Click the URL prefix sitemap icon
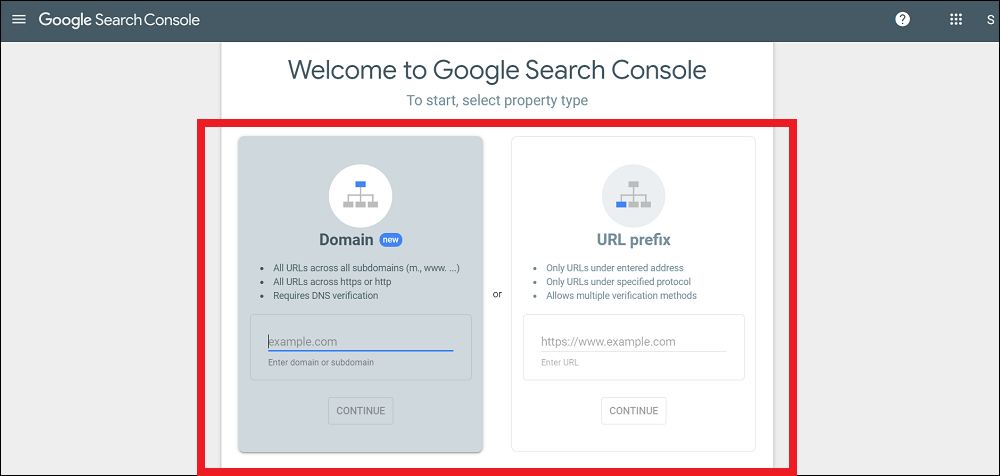This screenshot has width=1000, height=476. [x=633, y=195]
